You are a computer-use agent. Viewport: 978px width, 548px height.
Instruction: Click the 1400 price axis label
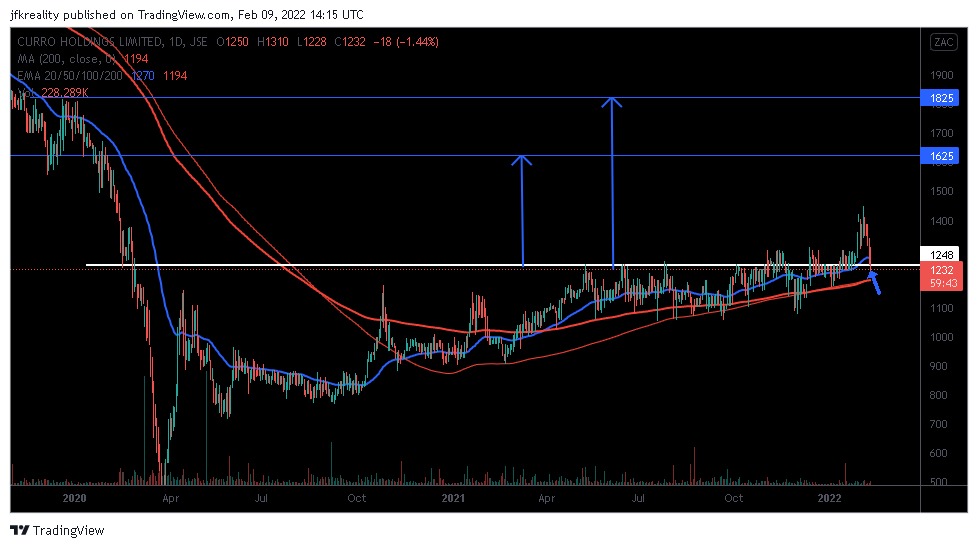(942, 221)
